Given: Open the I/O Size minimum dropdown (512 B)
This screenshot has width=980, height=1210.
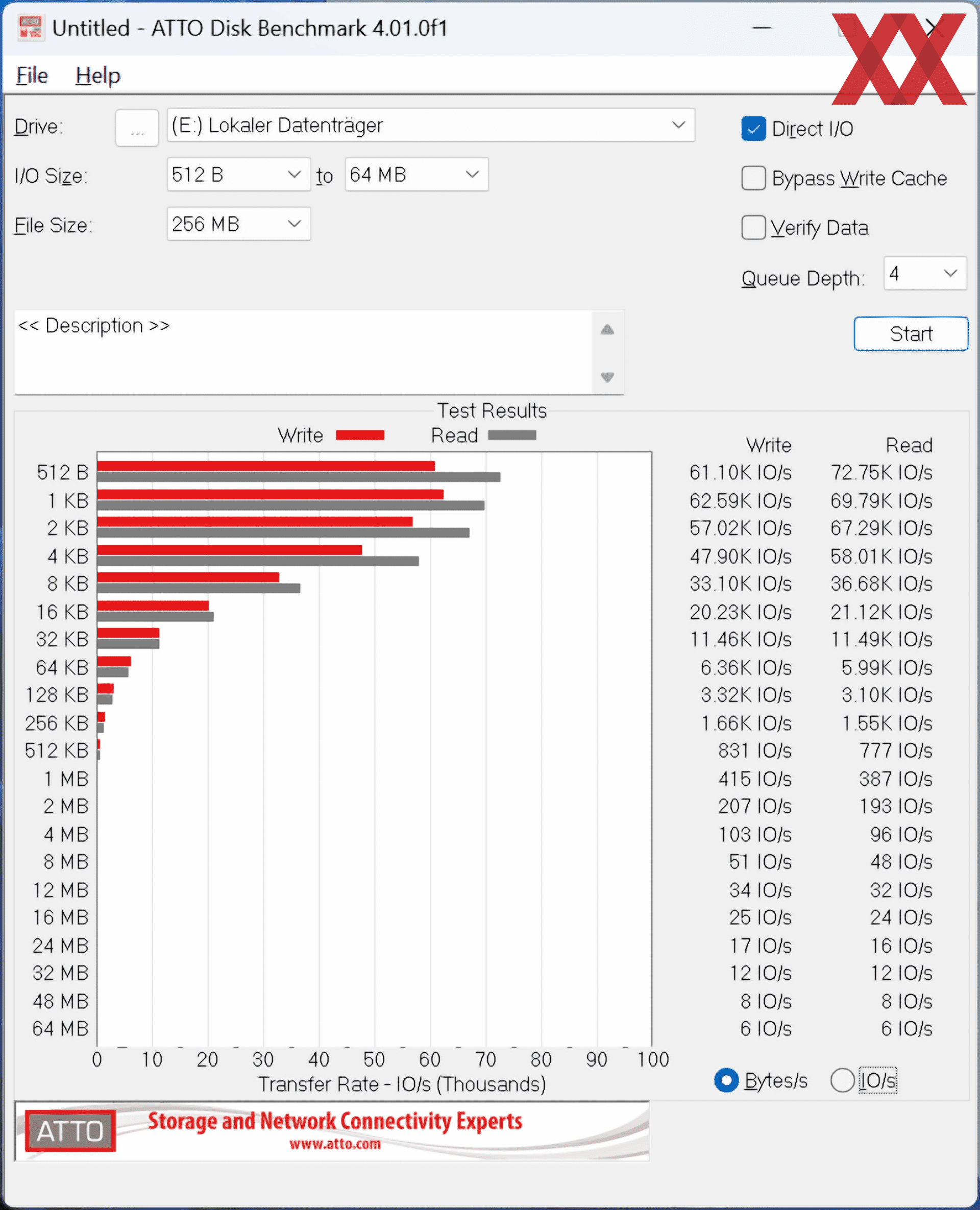Looking at the screenshot, I should tap(238, 175).
